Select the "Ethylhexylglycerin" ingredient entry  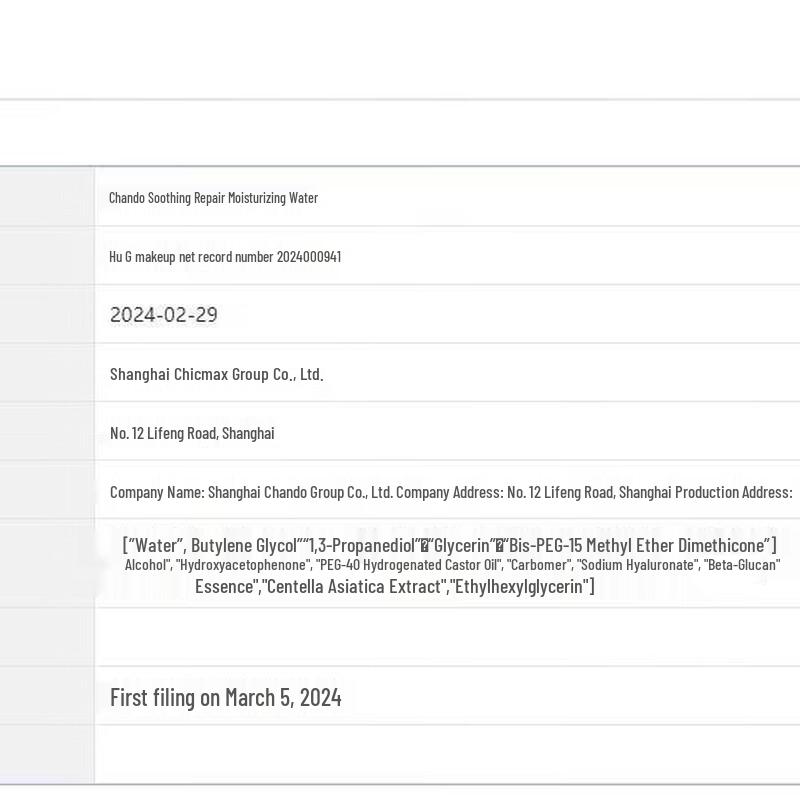coord(520,587)
